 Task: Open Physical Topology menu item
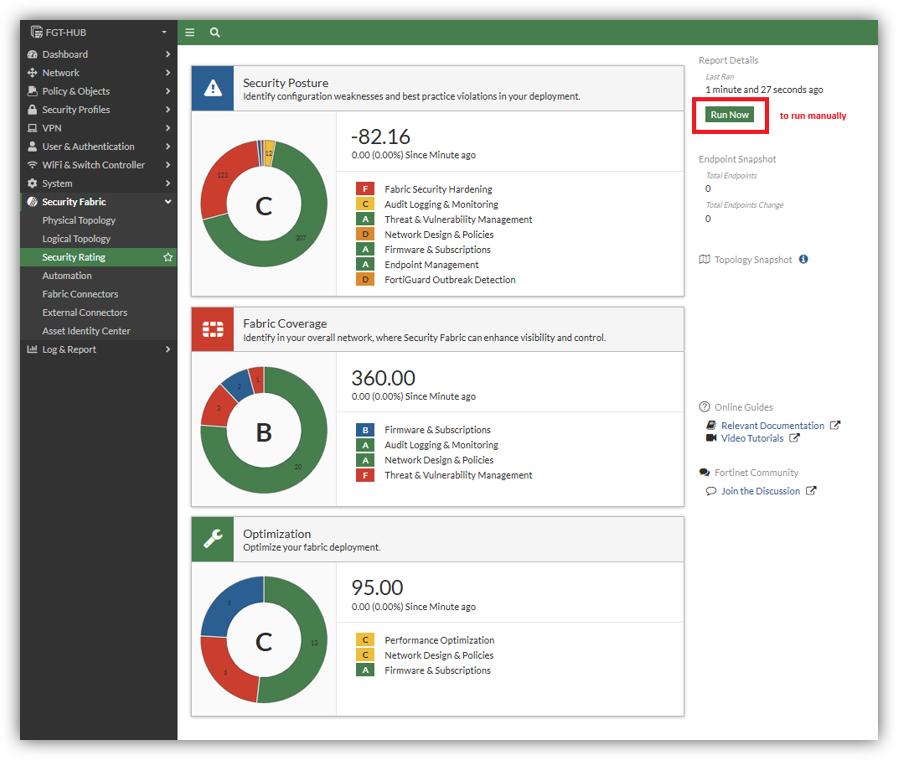99,220
